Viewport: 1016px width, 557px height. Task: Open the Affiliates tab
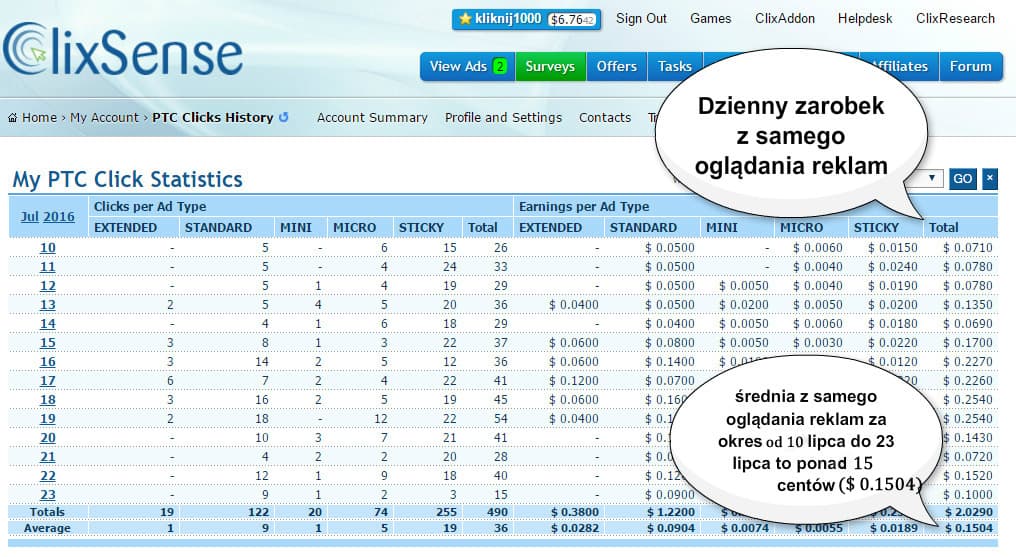click(x=901, y=67)
